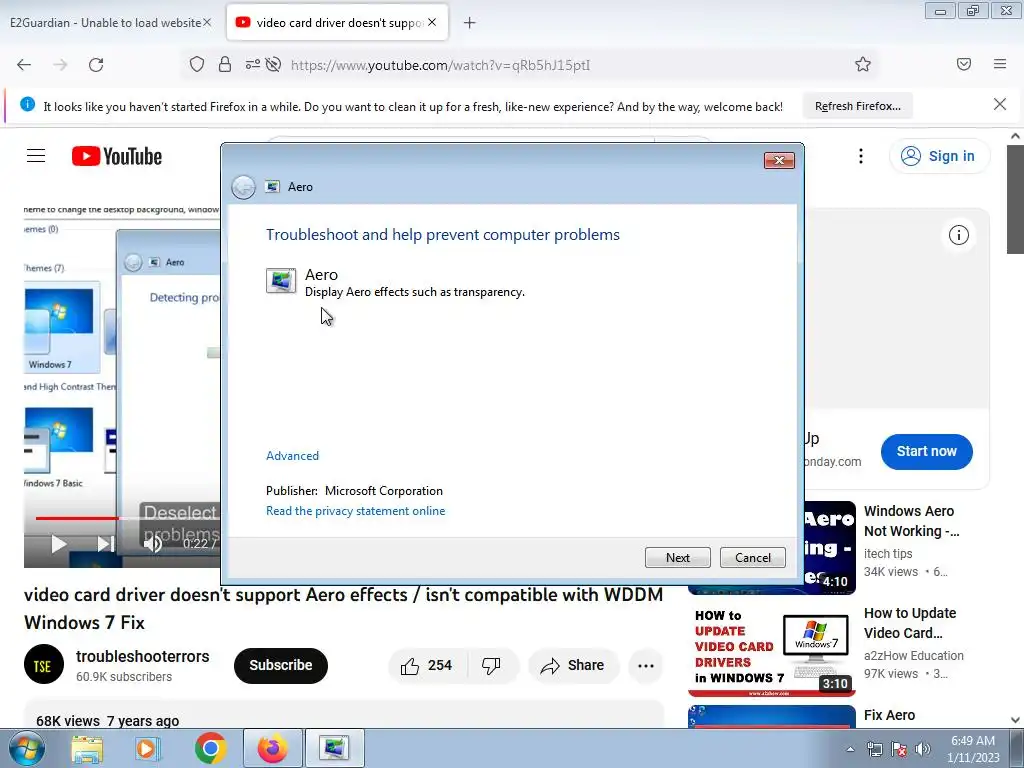Select the video card driver YouTube tab

click(x=338, y=22)
